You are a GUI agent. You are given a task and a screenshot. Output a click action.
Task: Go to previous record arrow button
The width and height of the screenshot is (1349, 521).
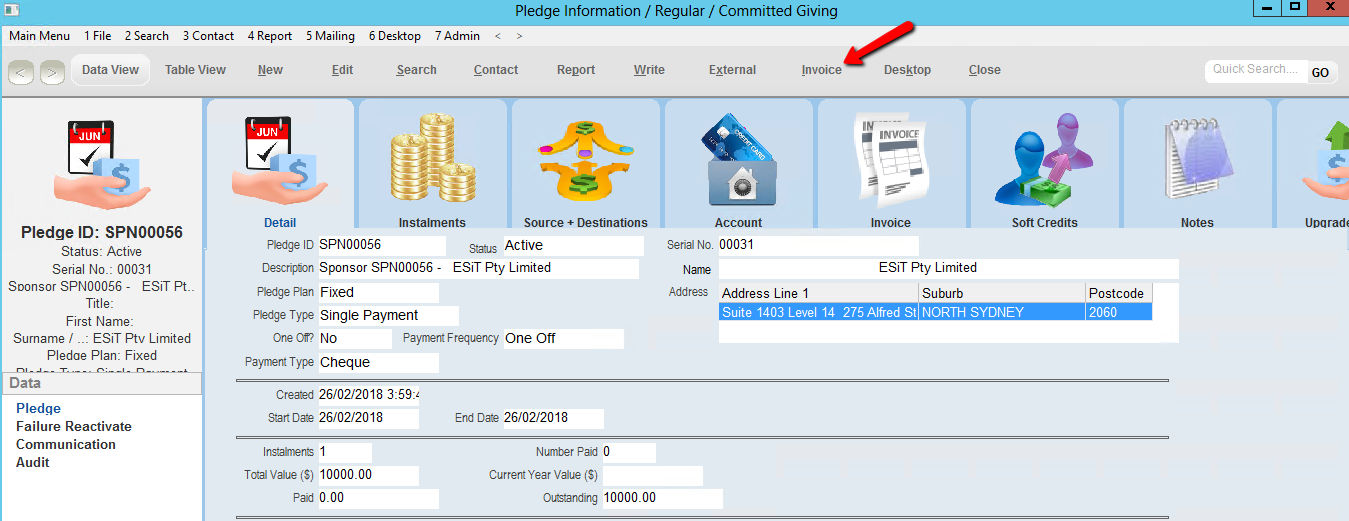(x=21, y=72)
